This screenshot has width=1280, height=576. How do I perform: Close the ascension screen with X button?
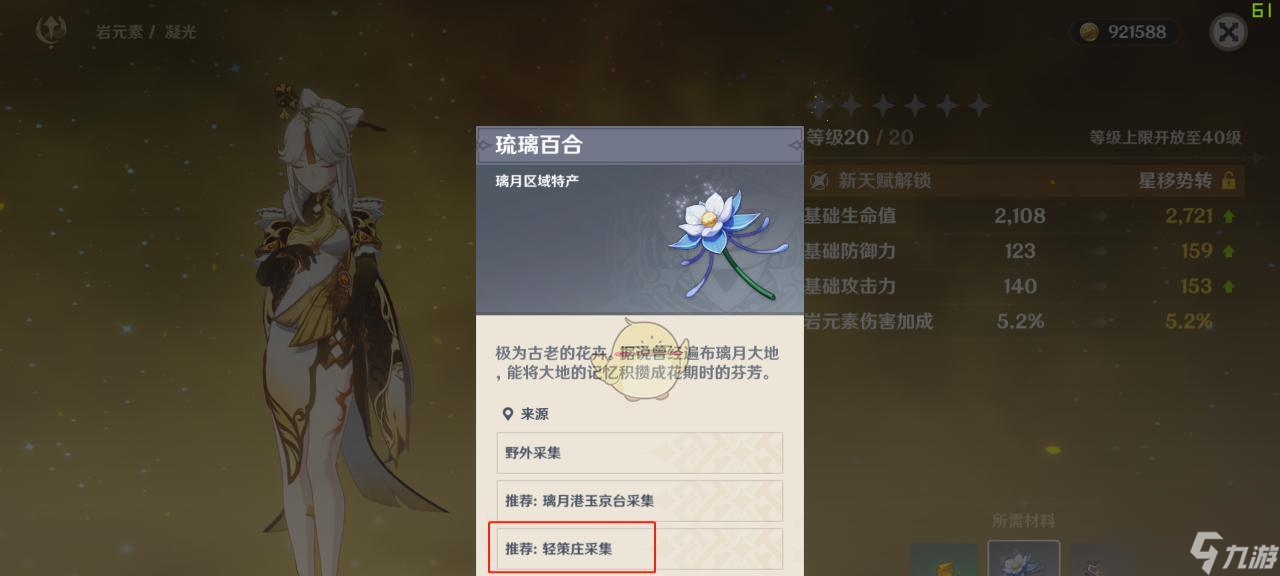click(x=1228, y=32)
